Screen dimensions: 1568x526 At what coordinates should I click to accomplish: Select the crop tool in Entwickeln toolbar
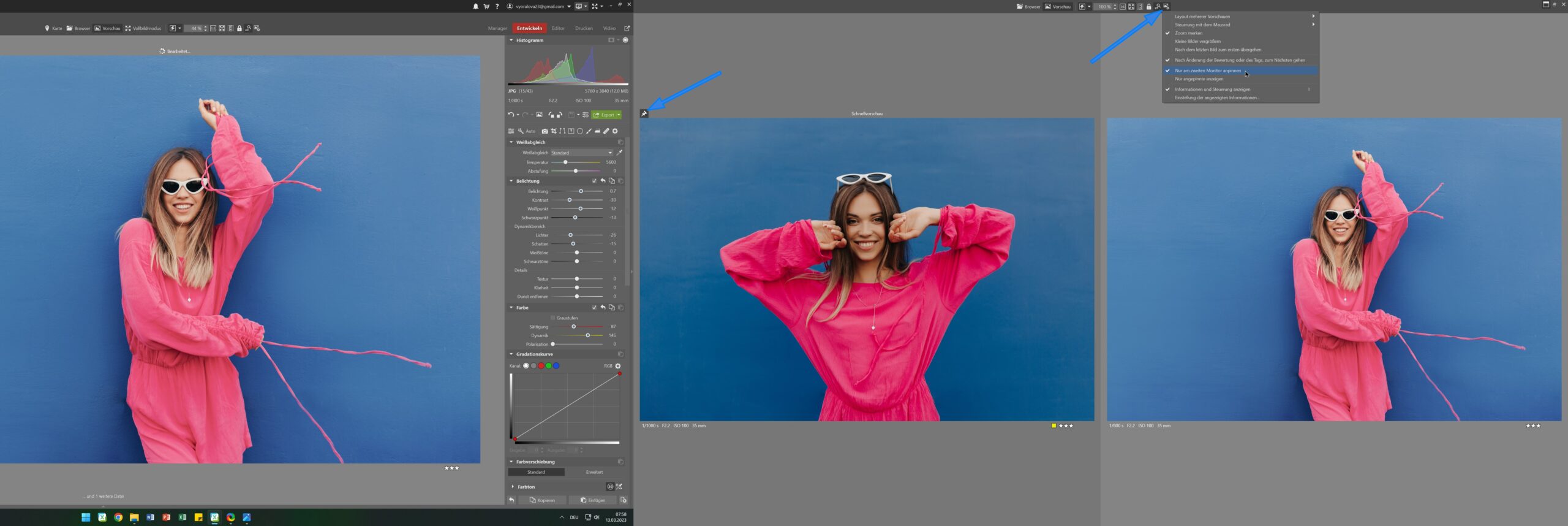click(554, 131)
